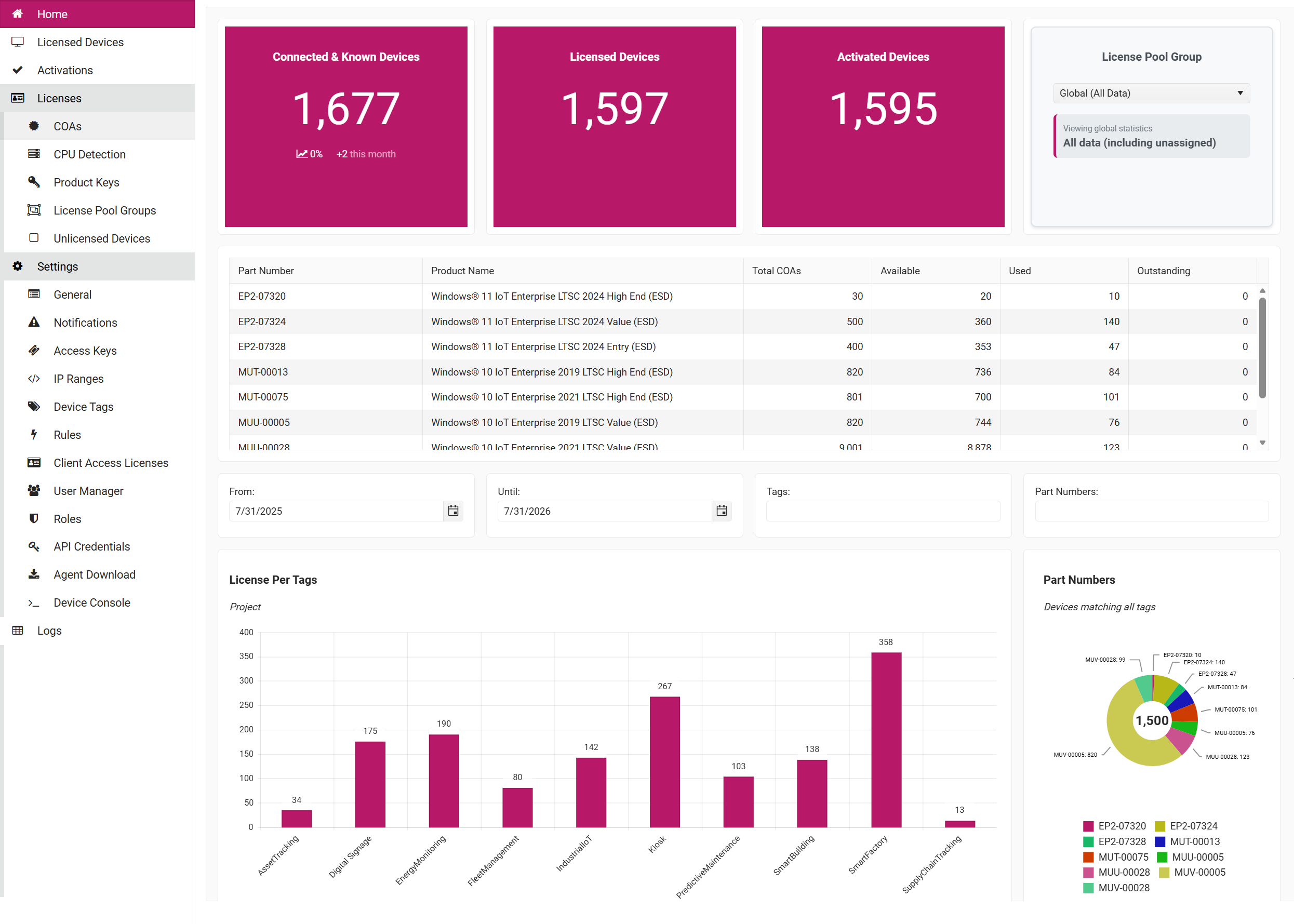The image size is (1294, 924).
Task: Click the API Credentials key icon
Action: pos(34,546)
